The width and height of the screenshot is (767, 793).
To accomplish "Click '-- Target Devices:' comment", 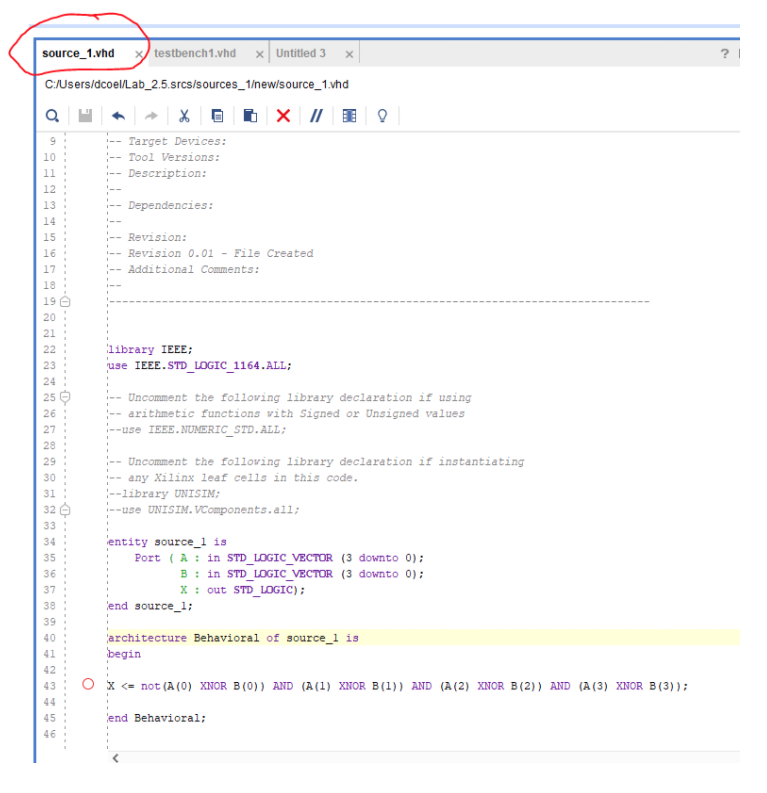I will click(x=167, y=142).
